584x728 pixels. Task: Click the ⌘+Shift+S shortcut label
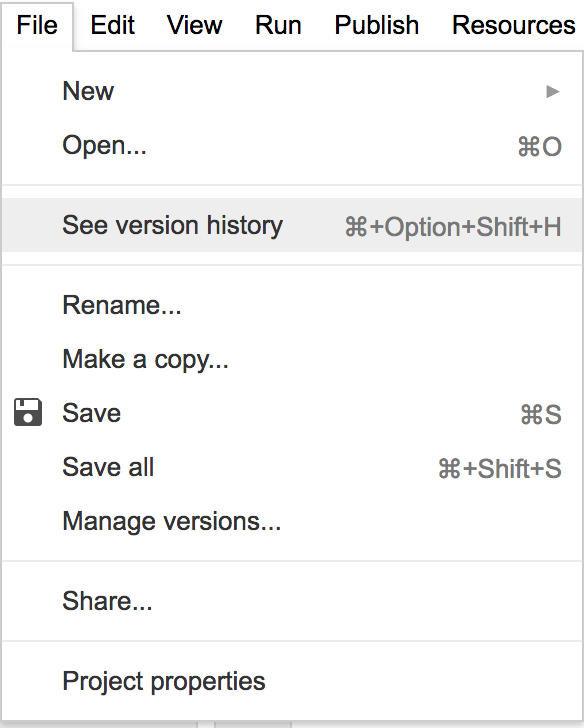(x=500, y=468)
